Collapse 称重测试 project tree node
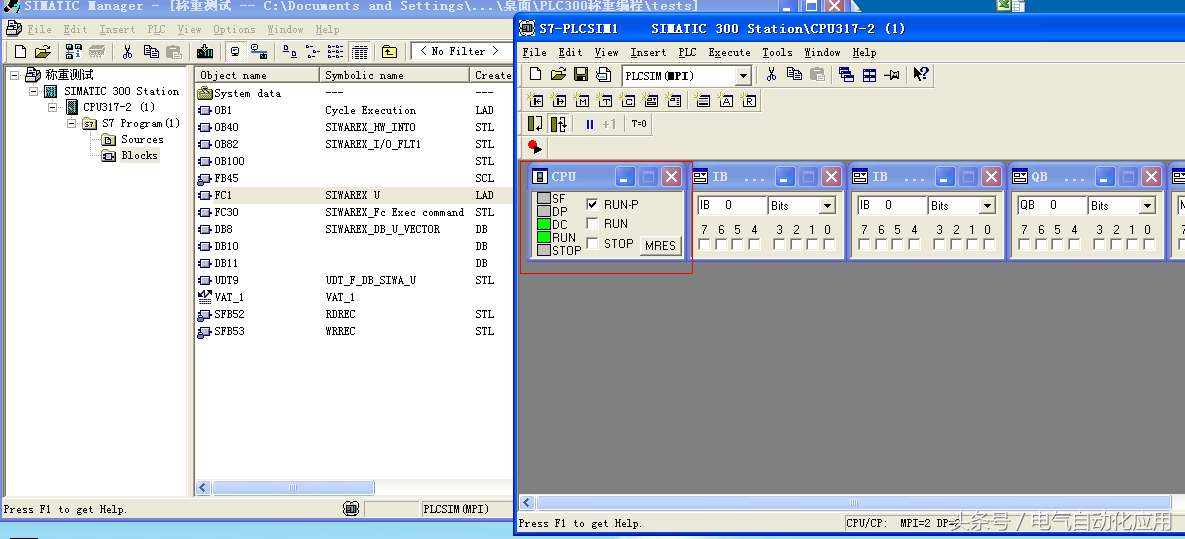The height and width of the screenshot is (539, 1185). 14,75
